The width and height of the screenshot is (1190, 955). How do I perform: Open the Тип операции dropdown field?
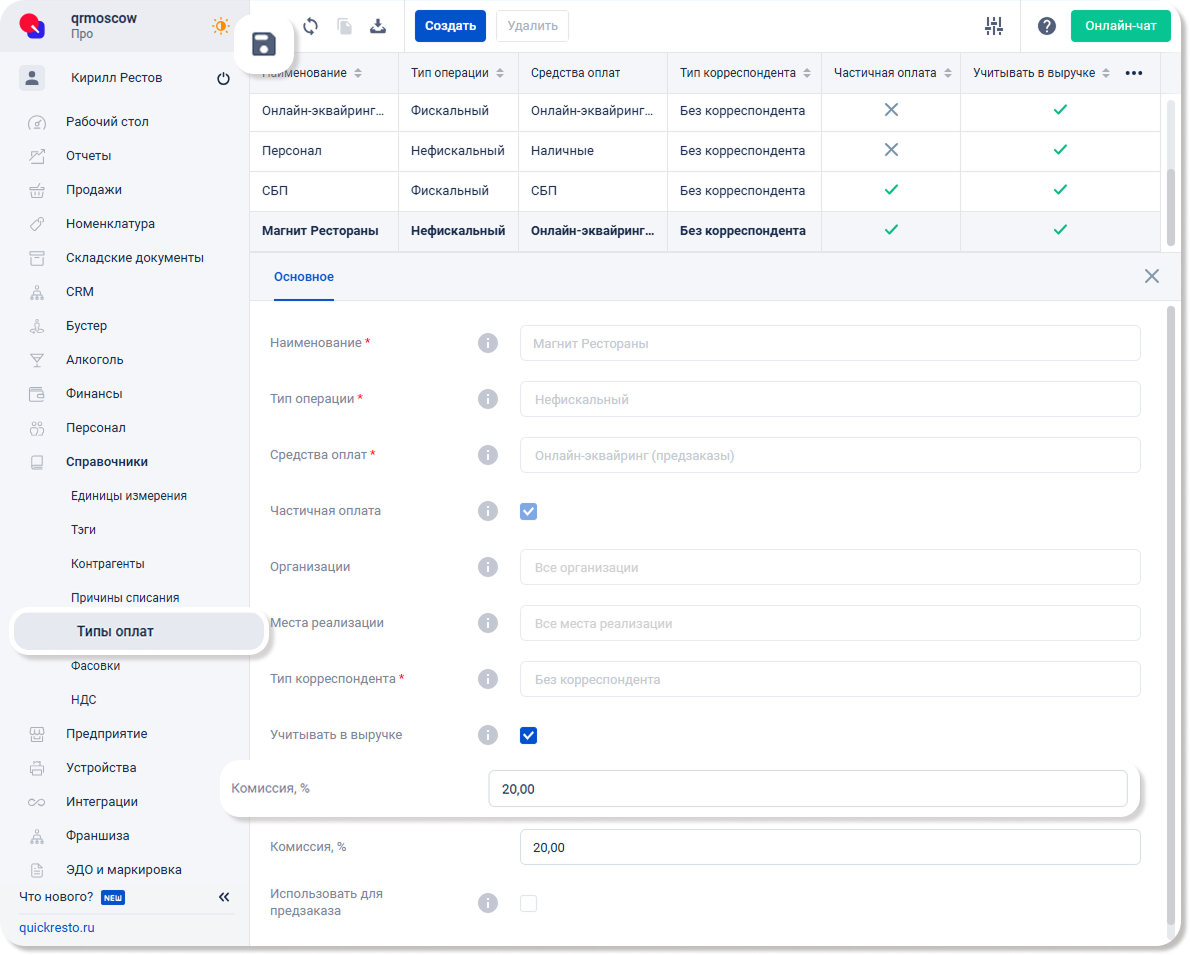830,399
